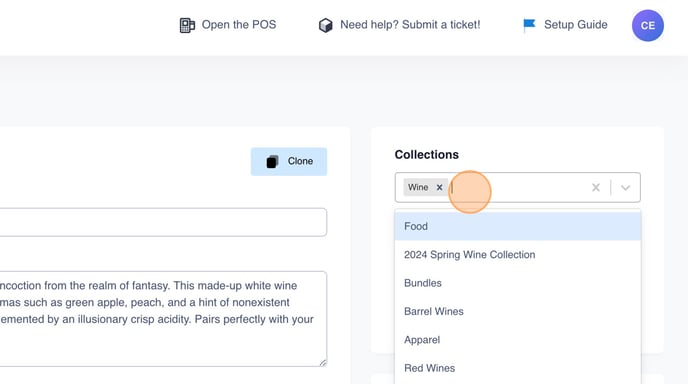
Task: Remove the Wine collection tag
Action: click(439, 187)
